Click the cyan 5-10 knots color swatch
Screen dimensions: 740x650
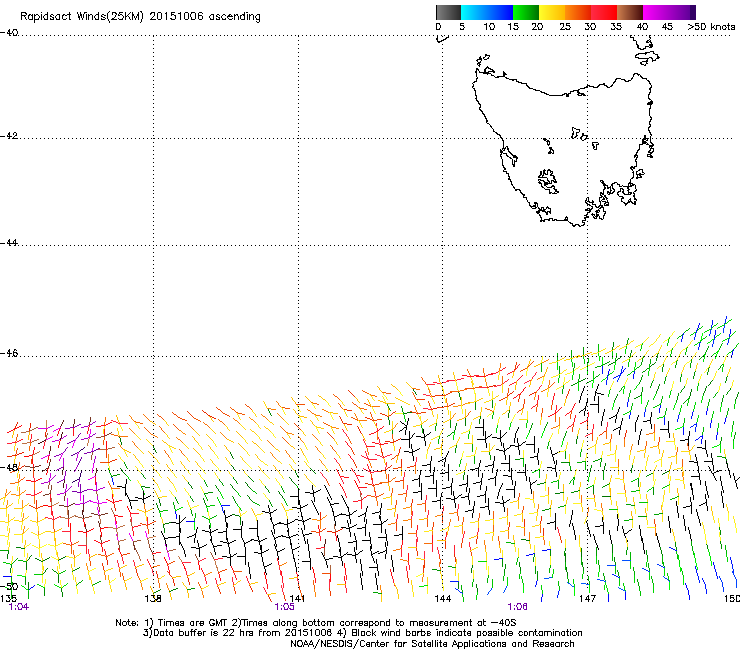(474, 12)
